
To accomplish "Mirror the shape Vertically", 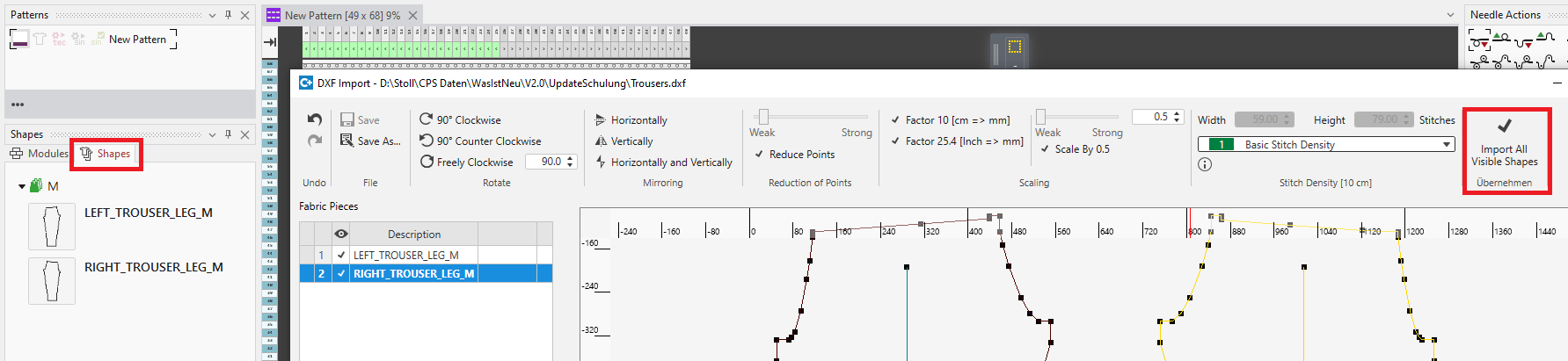I will point(624,141).
